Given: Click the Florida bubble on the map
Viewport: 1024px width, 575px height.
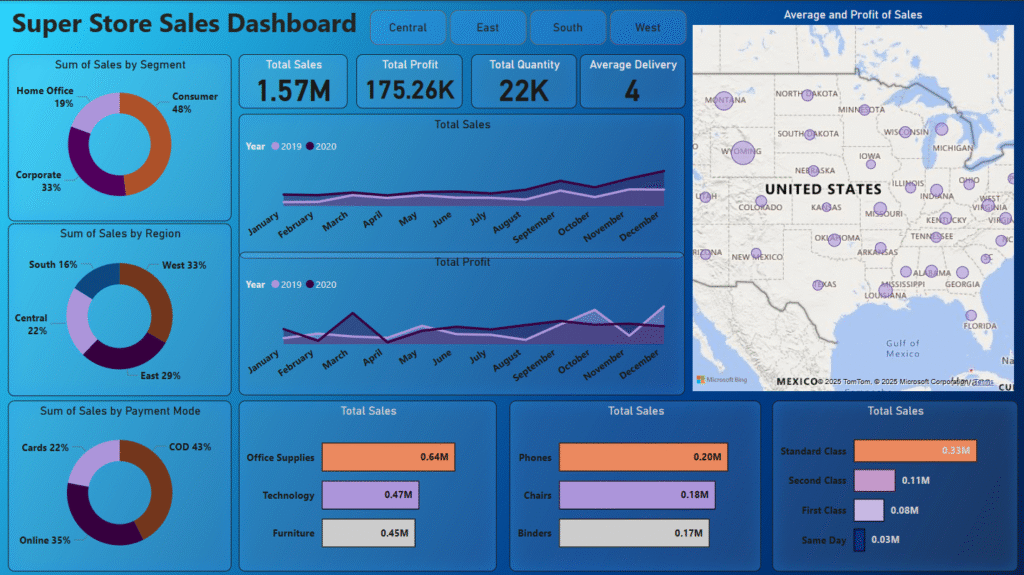Looking at the screenshot, I should click(970, 314).
